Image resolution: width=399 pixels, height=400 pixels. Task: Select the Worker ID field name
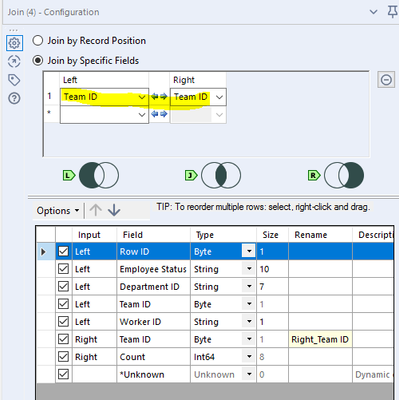pos(140,322)
